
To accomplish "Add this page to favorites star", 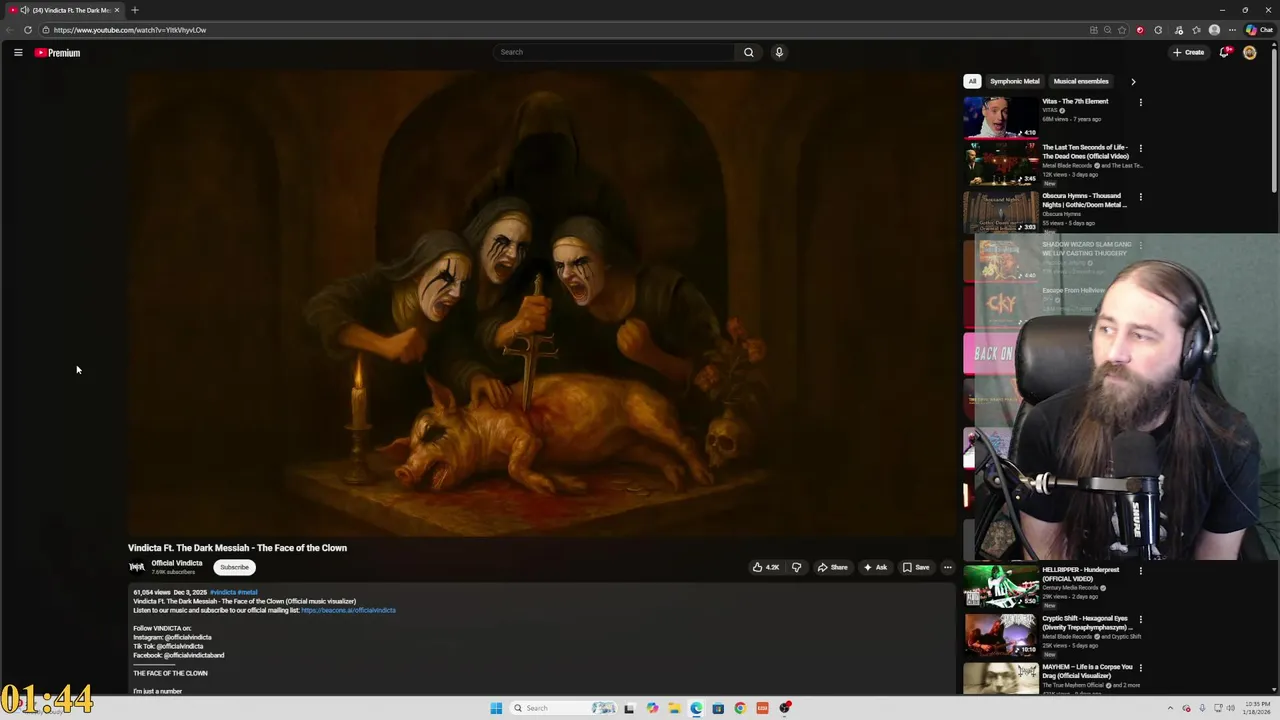I will pyautogui.click(x=1122, y=30).
